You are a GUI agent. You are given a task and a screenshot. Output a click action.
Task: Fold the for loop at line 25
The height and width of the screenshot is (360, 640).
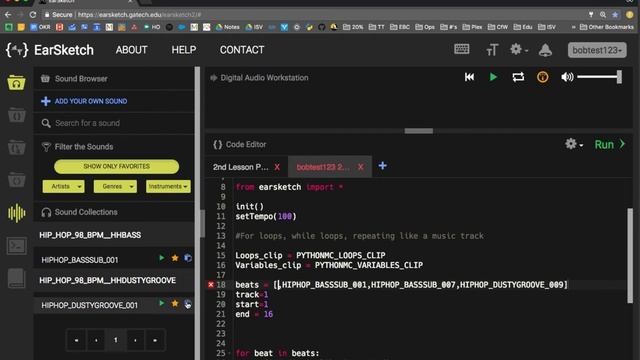pos(229,353)
